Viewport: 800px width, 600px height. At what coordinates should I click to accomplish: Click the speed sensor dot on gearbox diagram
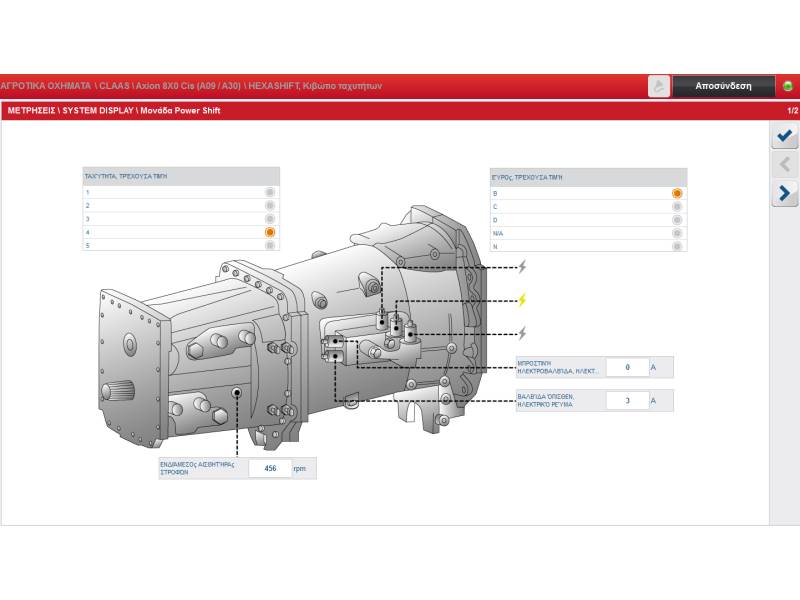click(237, 393)
